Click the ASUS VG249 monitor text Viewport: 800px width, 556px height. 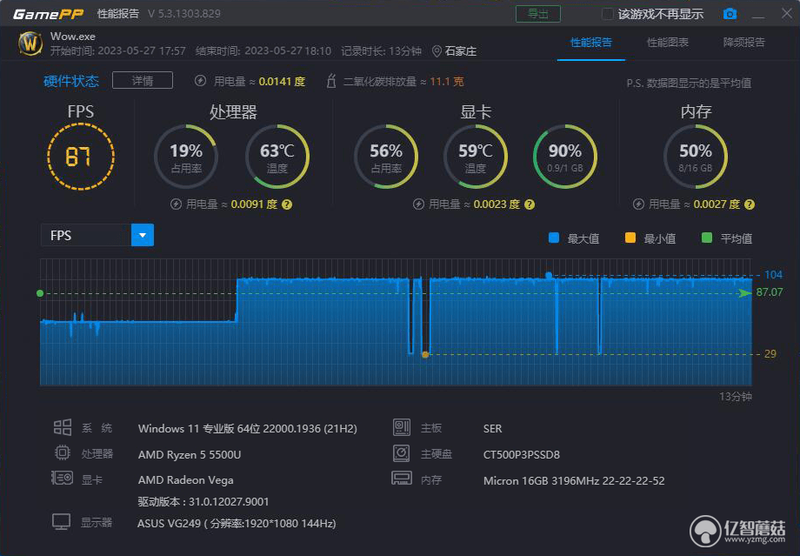237,523
